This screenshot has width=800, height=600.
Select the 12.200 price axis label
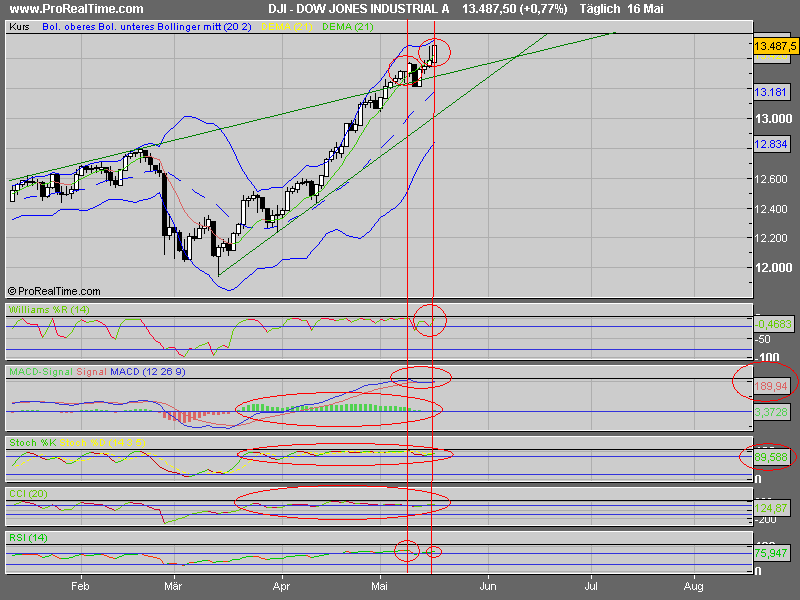point(770,238)
